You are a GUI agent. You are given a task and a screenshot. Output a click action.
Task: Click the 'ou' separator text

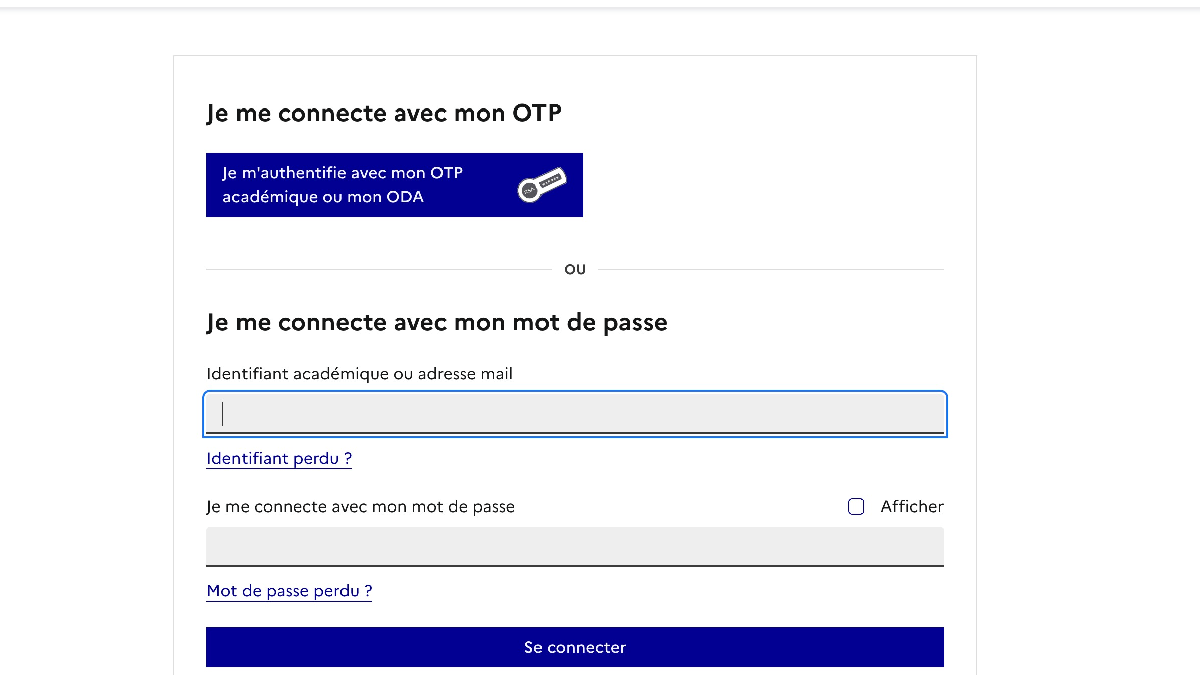pos(575,269)
